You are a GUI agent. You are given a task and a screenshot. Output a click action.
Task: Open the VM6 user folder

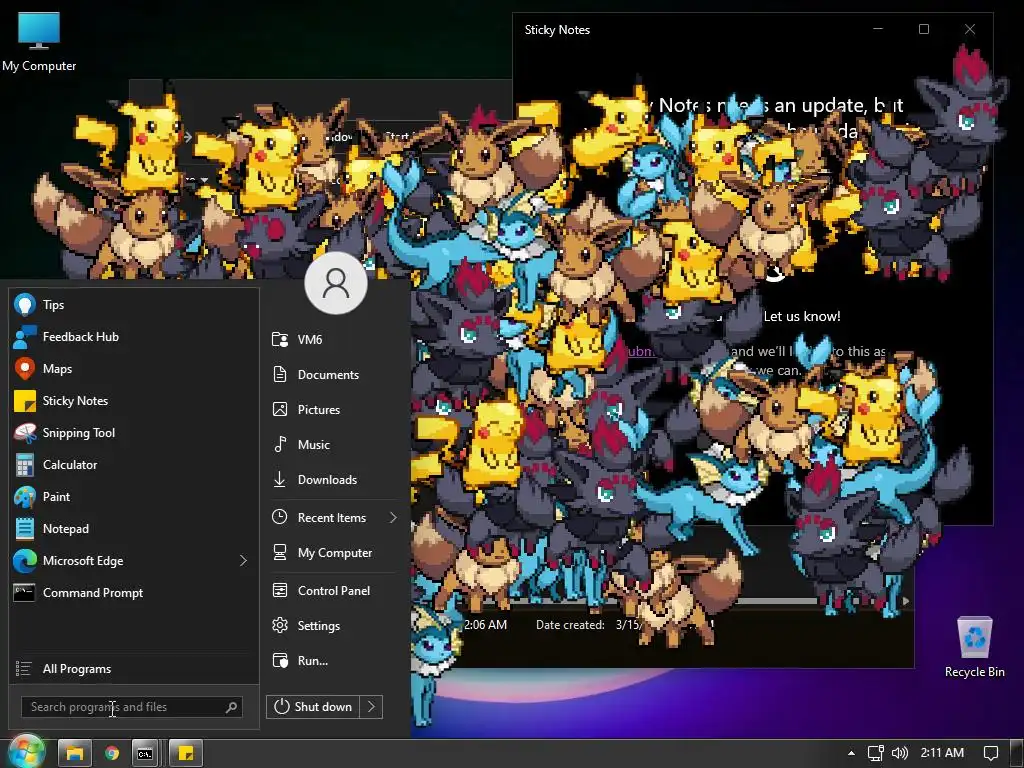click(334, 340)
